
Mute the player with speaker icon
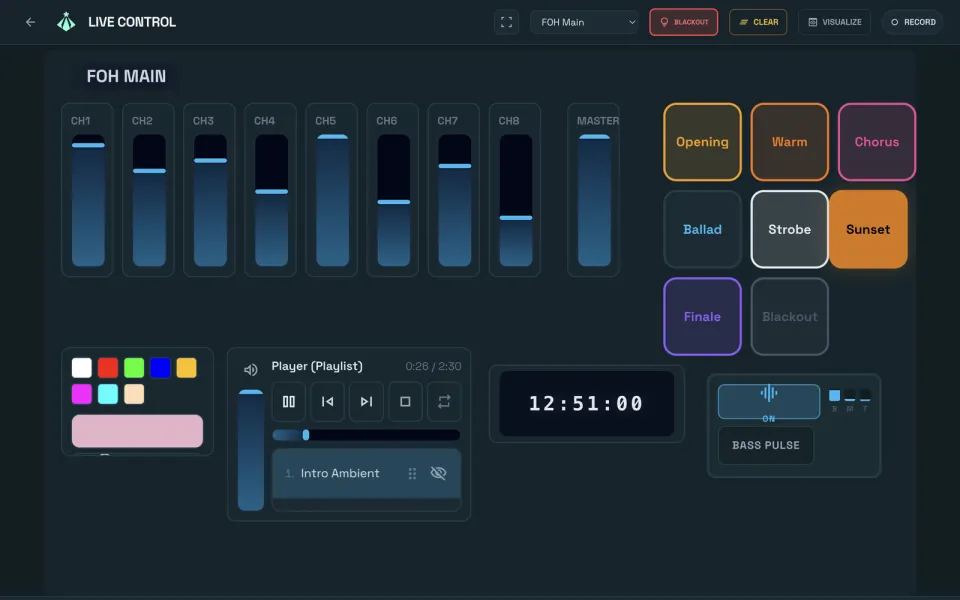click(x=250, y=370)
